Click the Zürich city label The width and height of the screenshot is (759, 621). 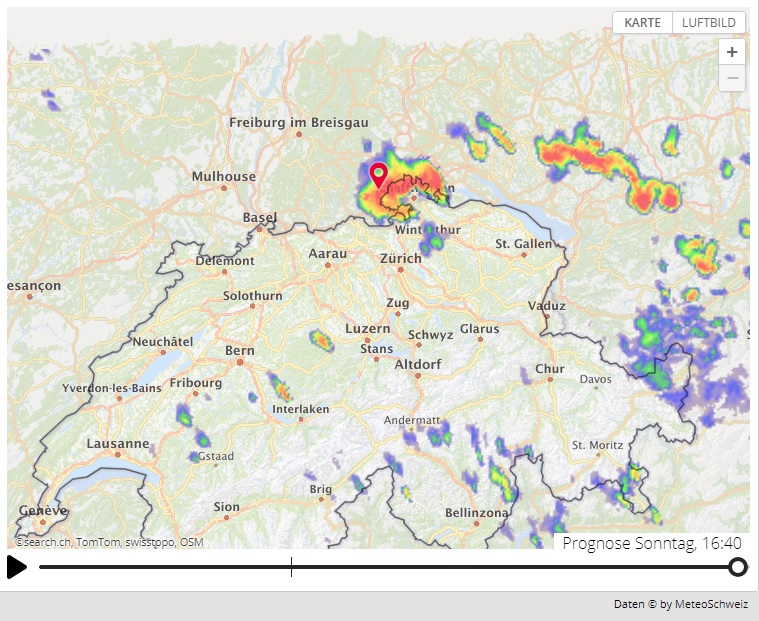(x=401, y=258)
